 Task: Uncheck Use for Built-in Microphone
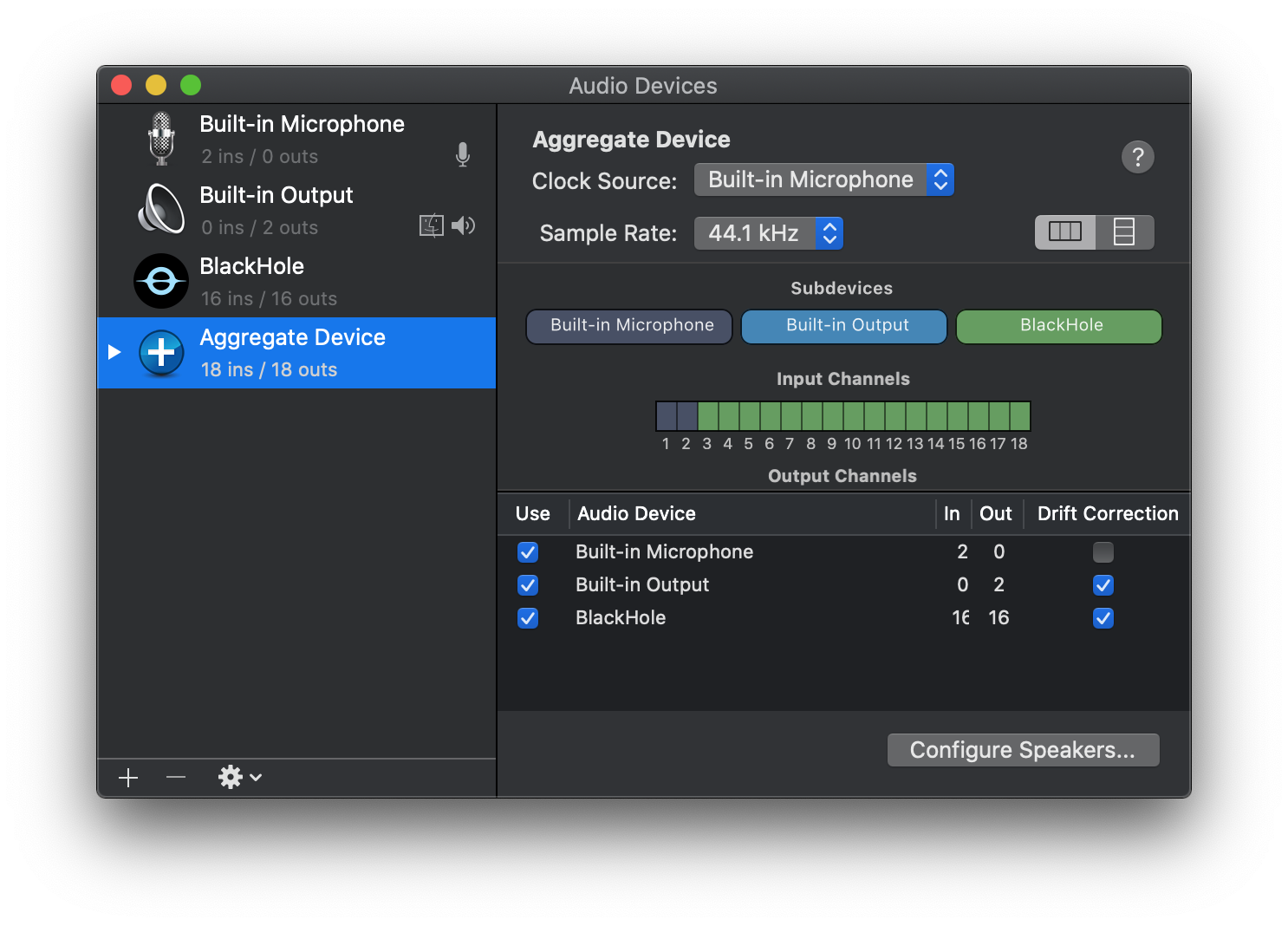pos(528,552)
